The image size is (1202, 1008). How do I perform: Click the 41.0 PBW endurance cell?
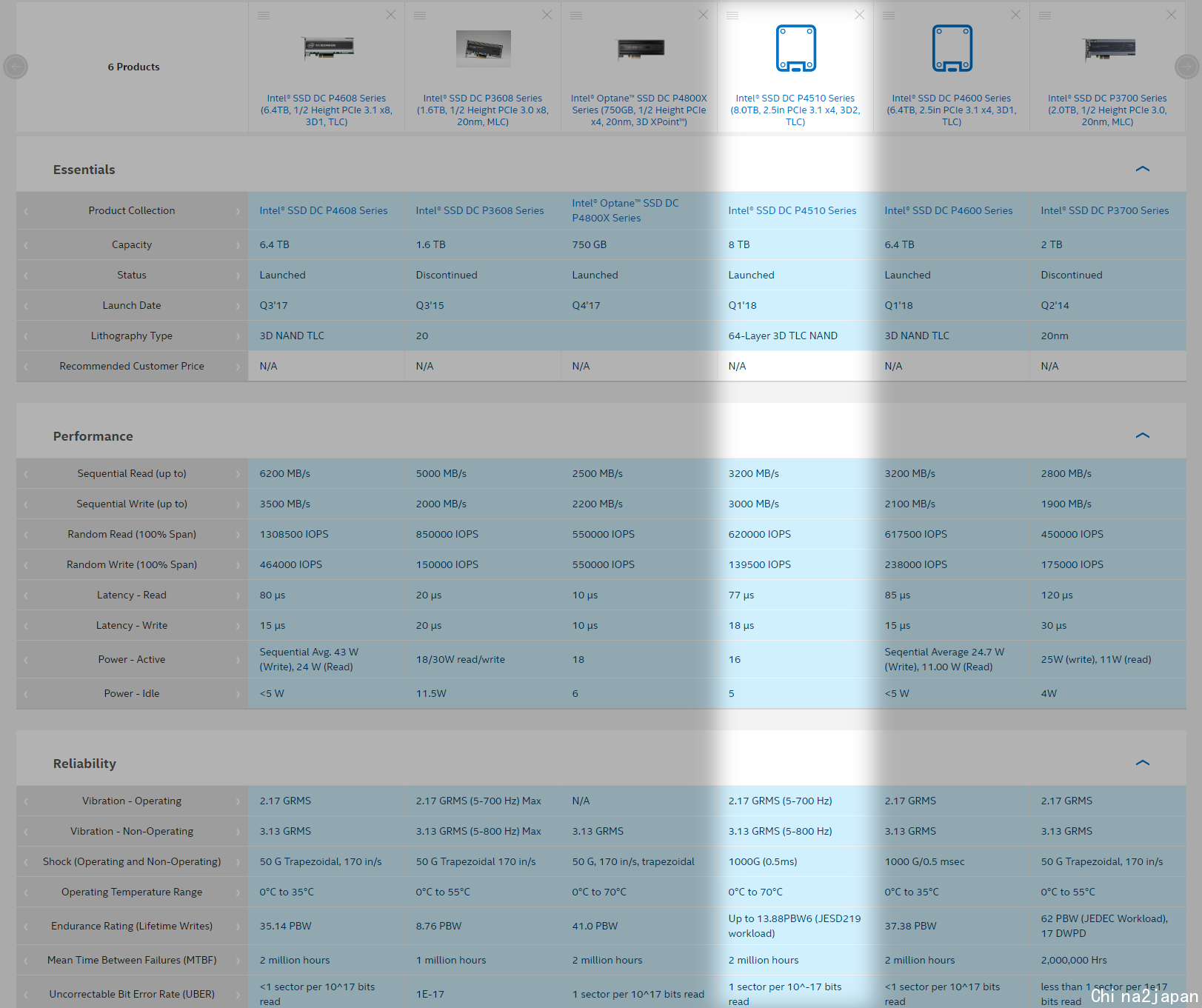coord(595,926)
